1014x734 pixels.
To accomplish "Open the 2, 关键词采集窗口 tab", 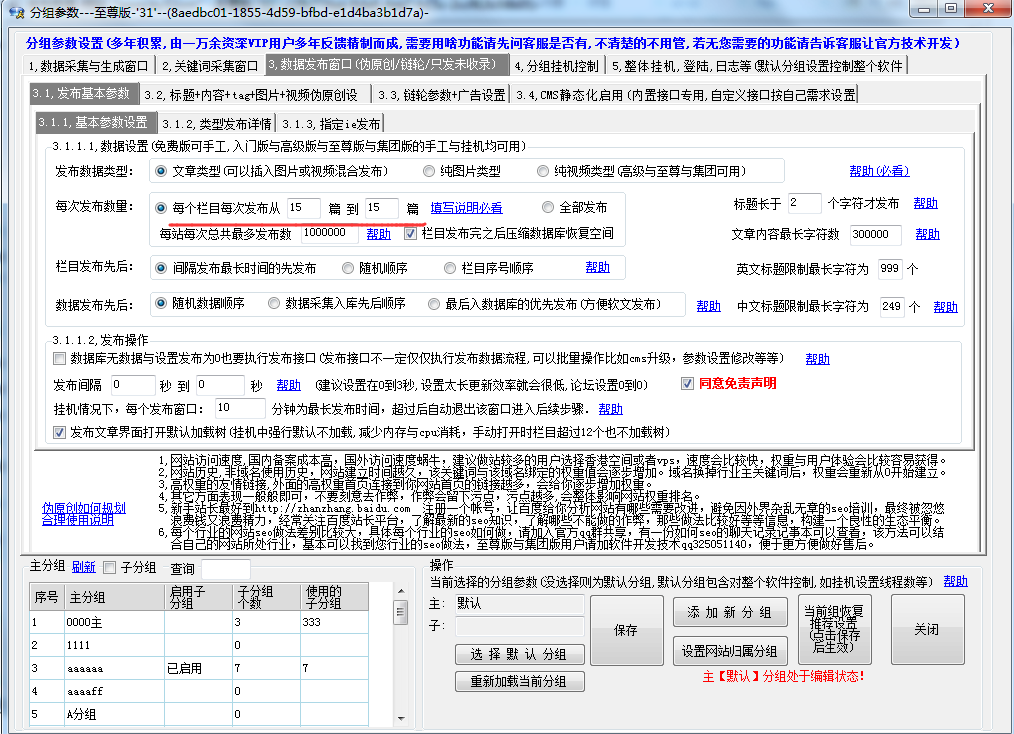I will (210, 66).
